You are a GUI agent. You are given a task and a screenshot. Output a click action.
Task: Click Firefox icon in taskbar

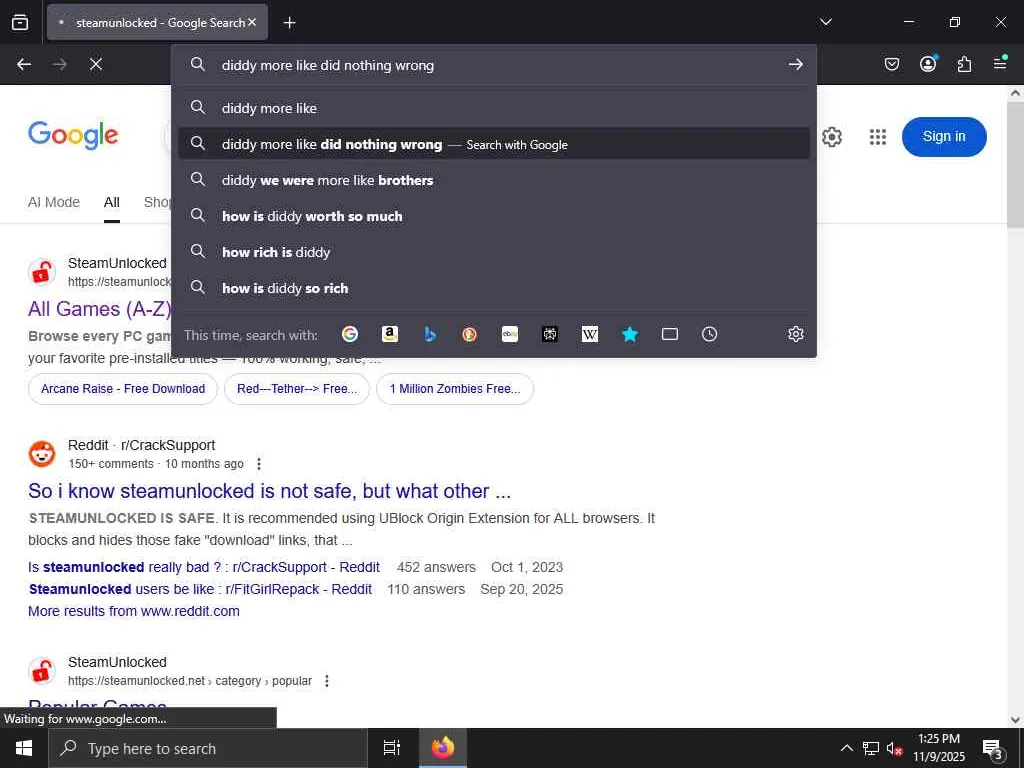pyautogui.click(x=443, y=748)
